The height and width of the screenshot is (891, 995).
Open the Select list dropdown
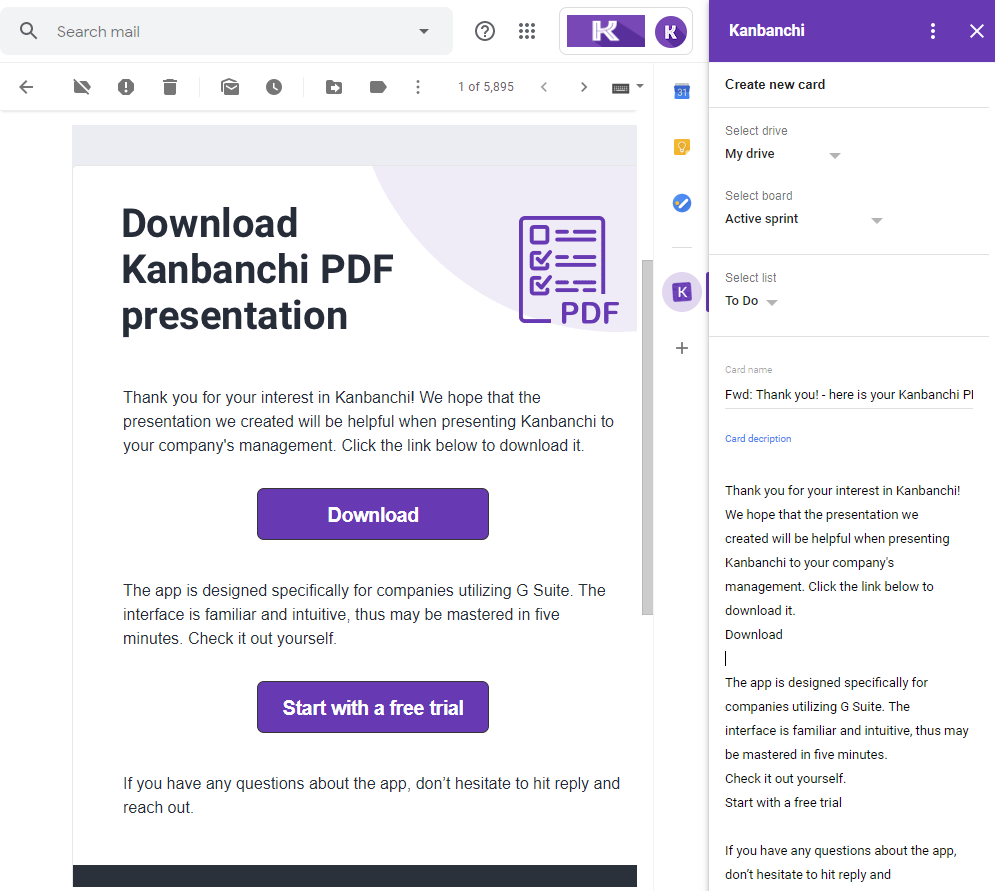click(751, 301)
